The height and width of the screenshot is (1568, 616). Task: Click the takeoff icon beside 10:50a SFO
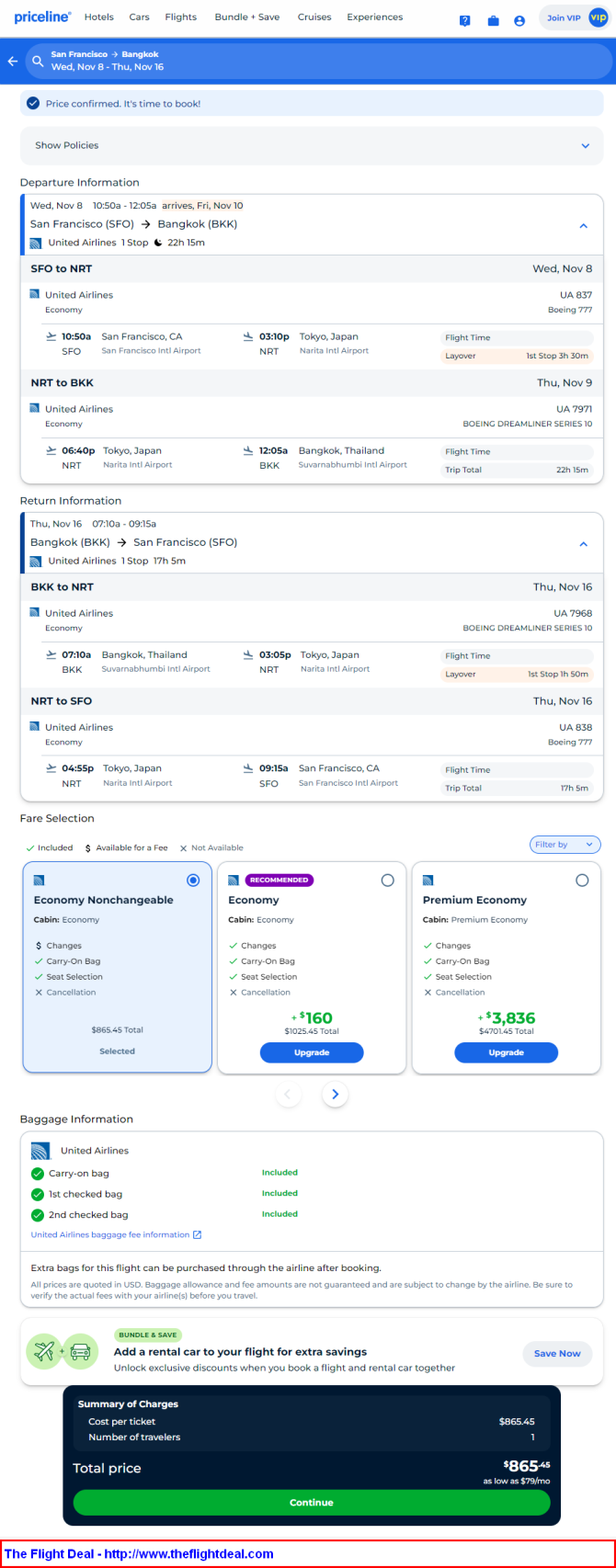[x=51, y=336]
